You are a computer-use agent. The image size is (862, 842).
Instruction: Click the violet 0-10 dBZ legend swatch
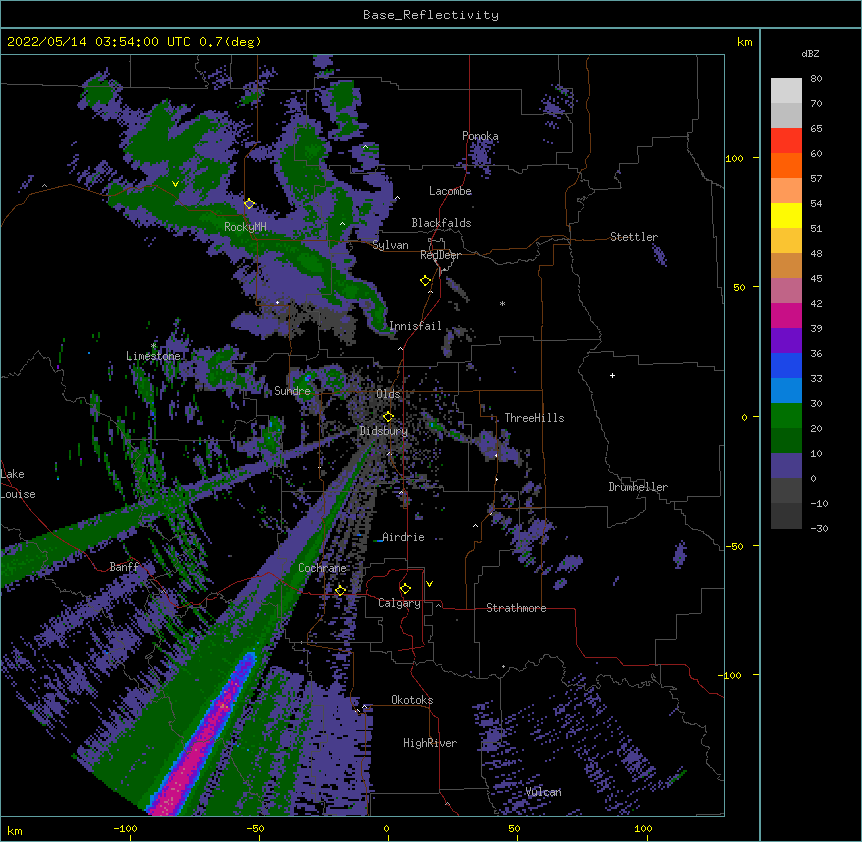point(786,466)
